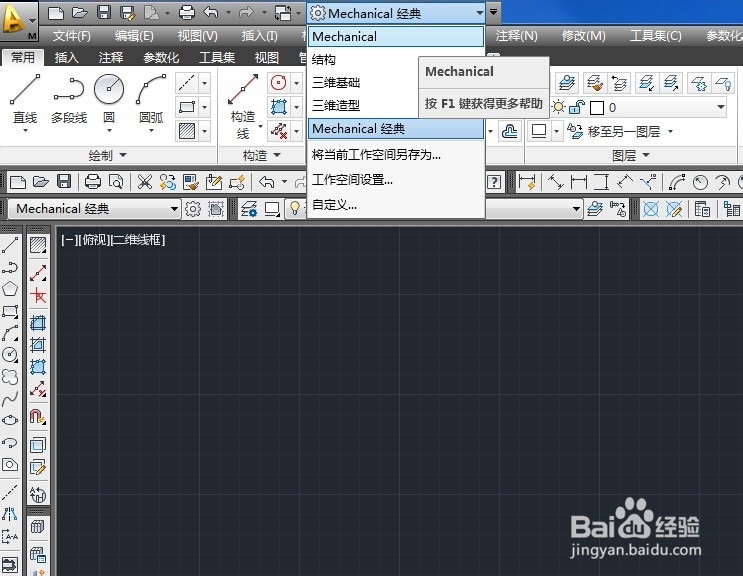This screenshot has height=576, width=743.
Task: Open the quick access toolbar customize arrow
Action: 493,12
